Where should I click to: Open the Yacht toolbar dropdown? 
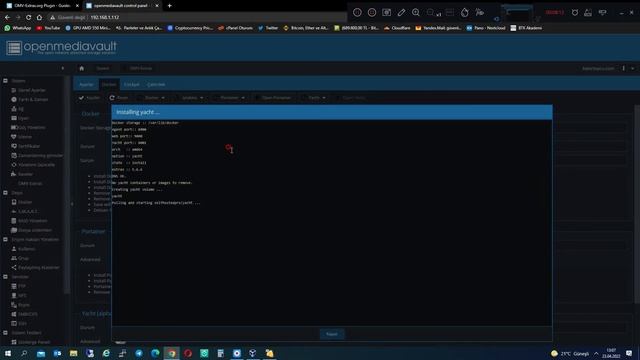pos(314,98)
